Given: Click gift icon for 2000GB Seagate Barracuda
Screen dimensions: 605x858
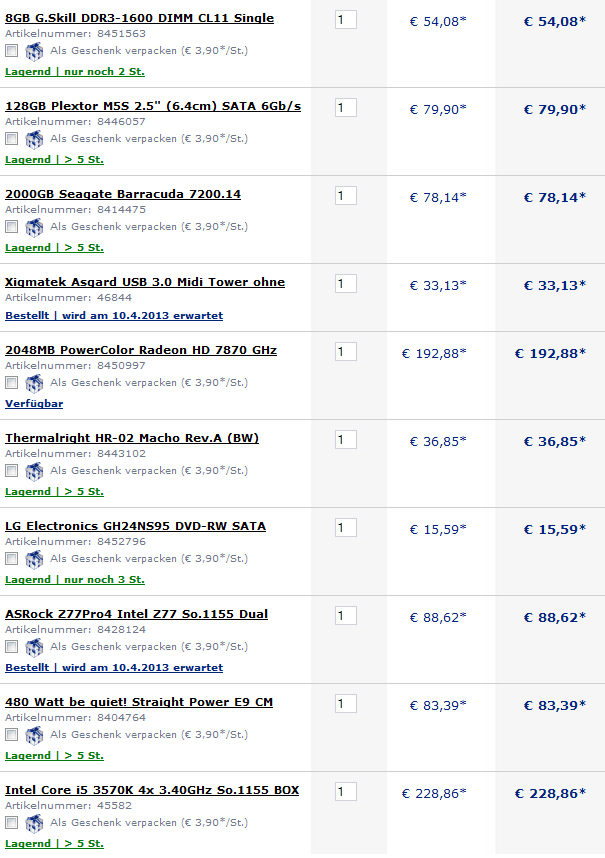Looking at the screenshot, I should coord(34,228).
